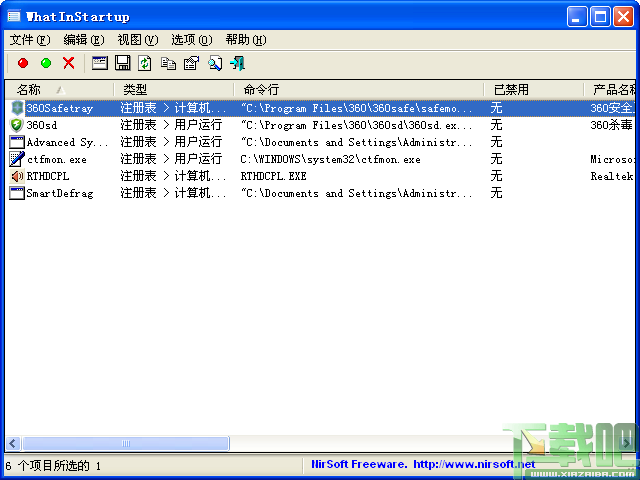
Task: Click the 无 disabled cell for SmartDefrag
Action: 496,193
